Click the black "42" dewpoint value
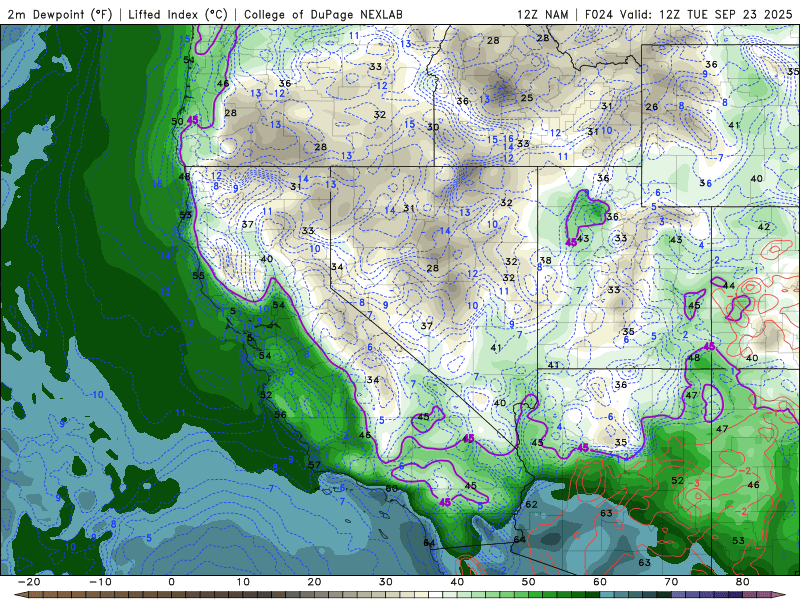This screenshot has height=600, width=800. point(763,227)
